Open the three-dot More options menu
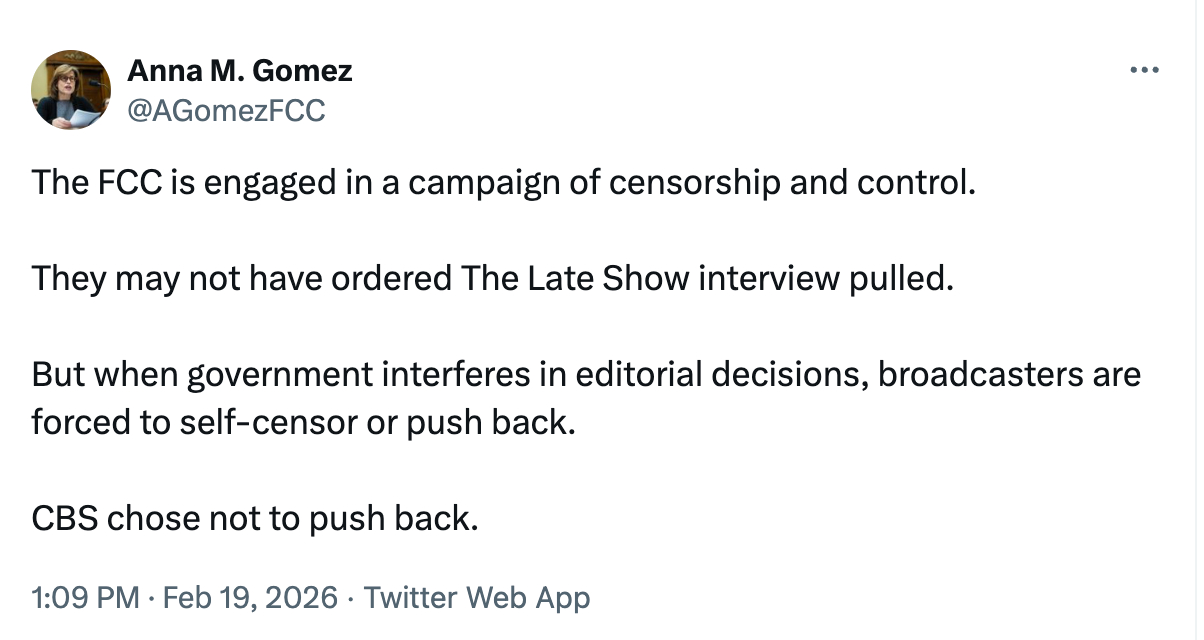 [x=1143, y=71]
